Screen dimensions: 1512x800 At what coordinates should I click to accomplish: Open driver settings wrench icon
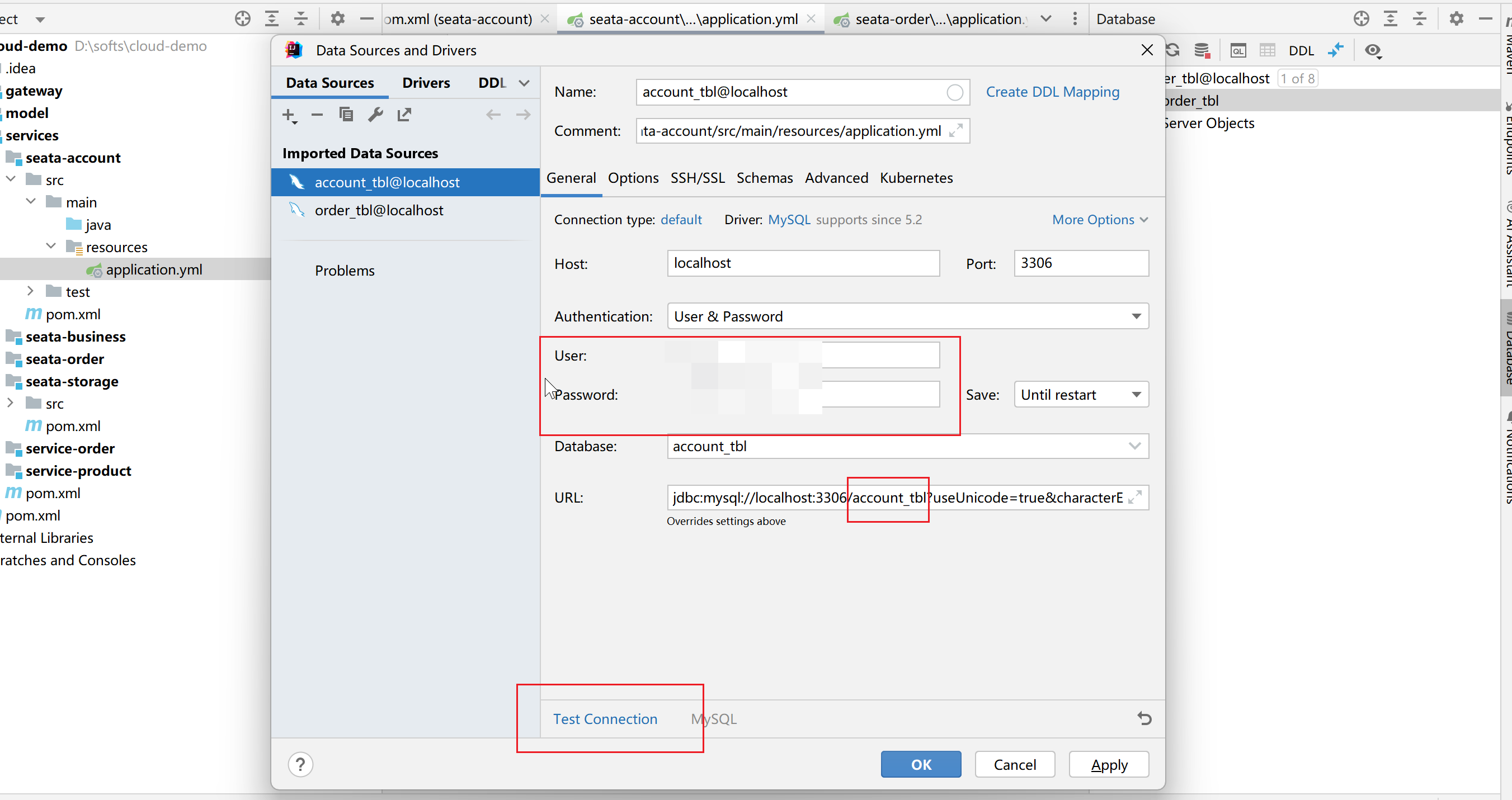[x=376, y=115]
